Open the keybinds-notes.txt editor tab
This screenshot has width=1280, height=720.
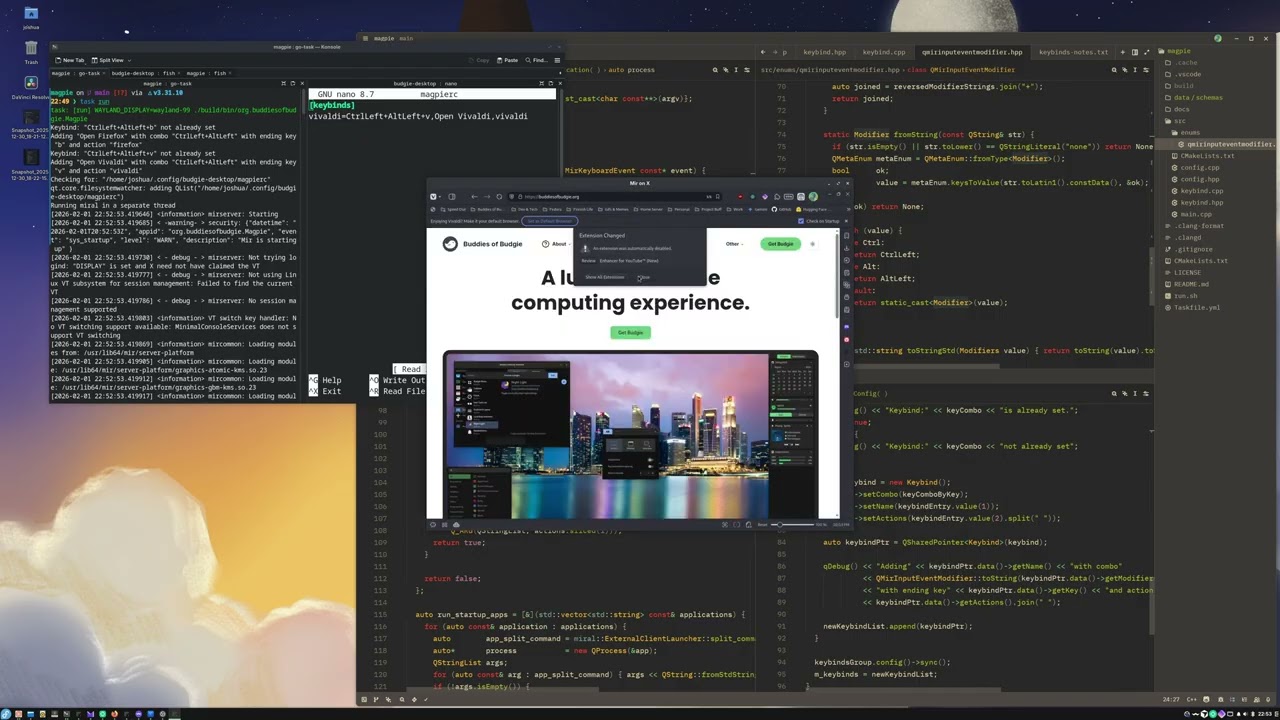(x=1073, y=52)
